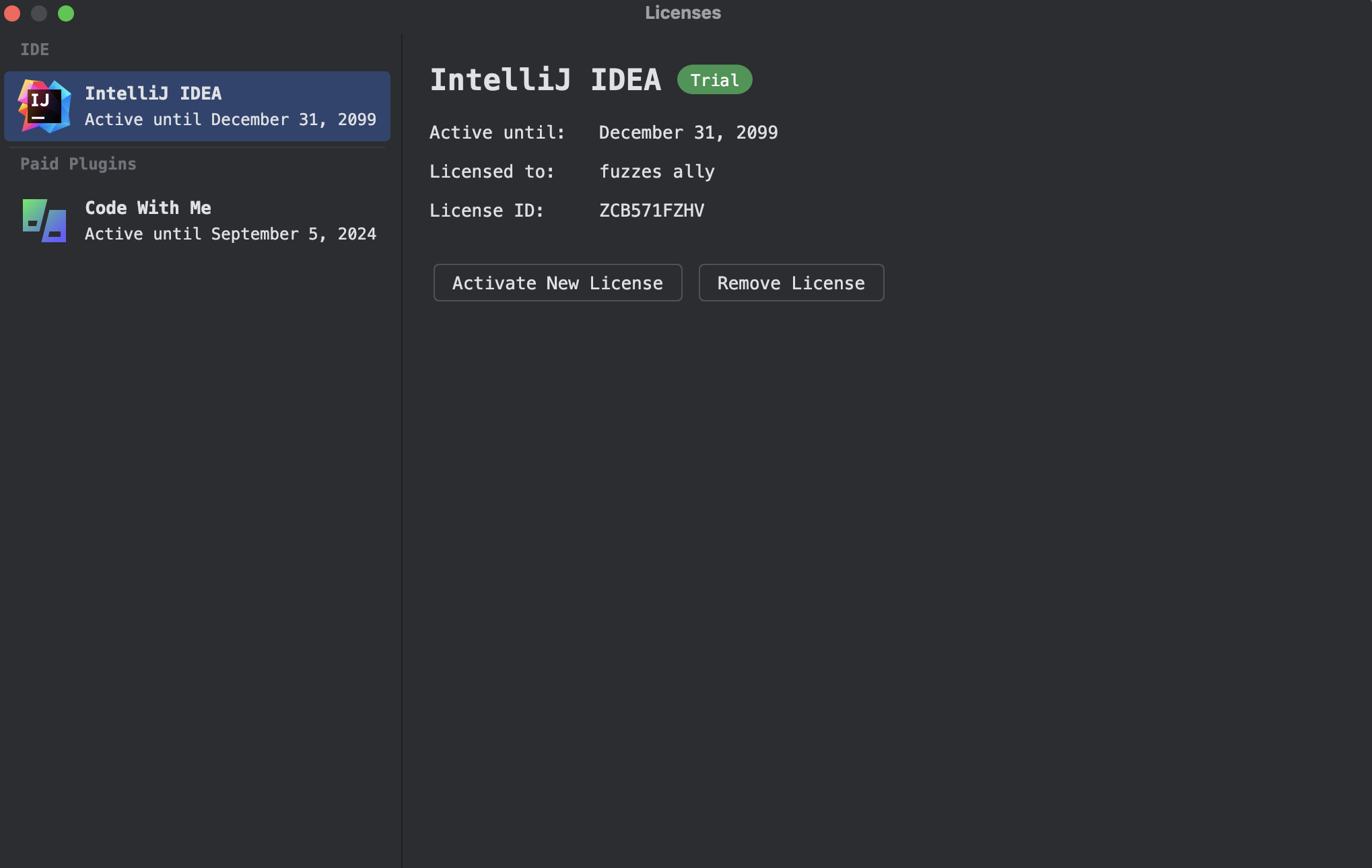This screenshot has height=868, width=1372.
Task: Close the Licenses window with red button
Action: tap(12, 13)
